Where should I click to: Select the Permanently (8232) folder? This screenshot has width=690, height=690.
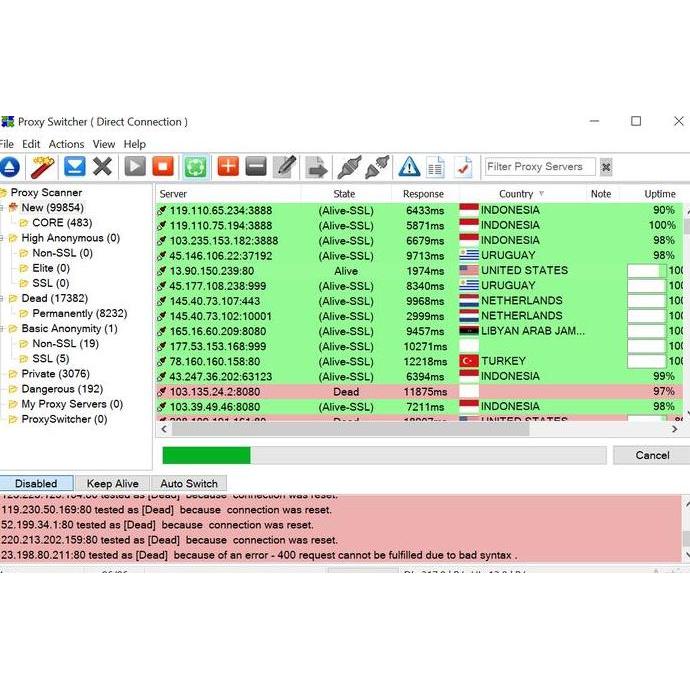point(80,313)
